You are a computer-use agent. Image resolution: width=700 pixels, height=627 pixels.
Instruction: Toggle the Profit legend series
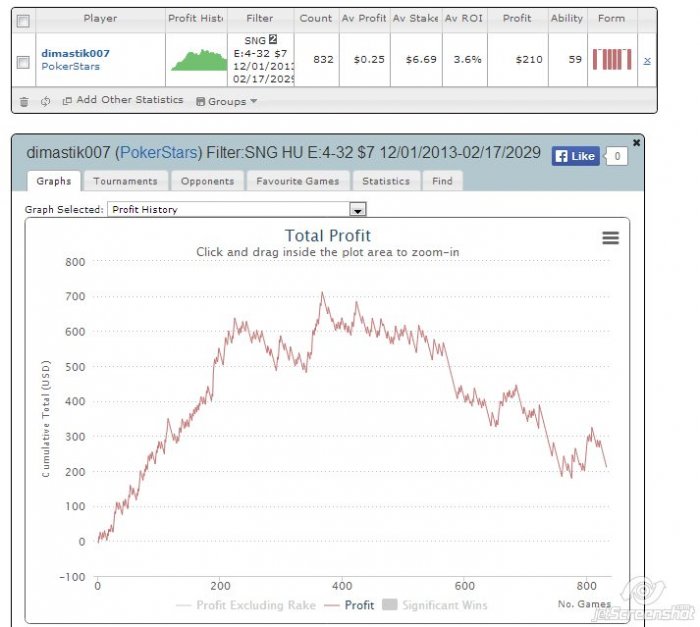coord(349,605)
